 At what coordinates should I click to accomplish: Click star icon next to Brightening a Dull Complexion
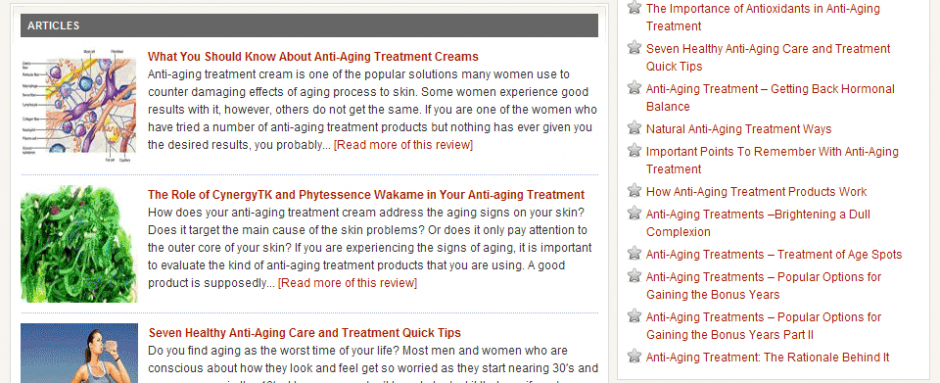pyautogui.click(x=634, y=213)
